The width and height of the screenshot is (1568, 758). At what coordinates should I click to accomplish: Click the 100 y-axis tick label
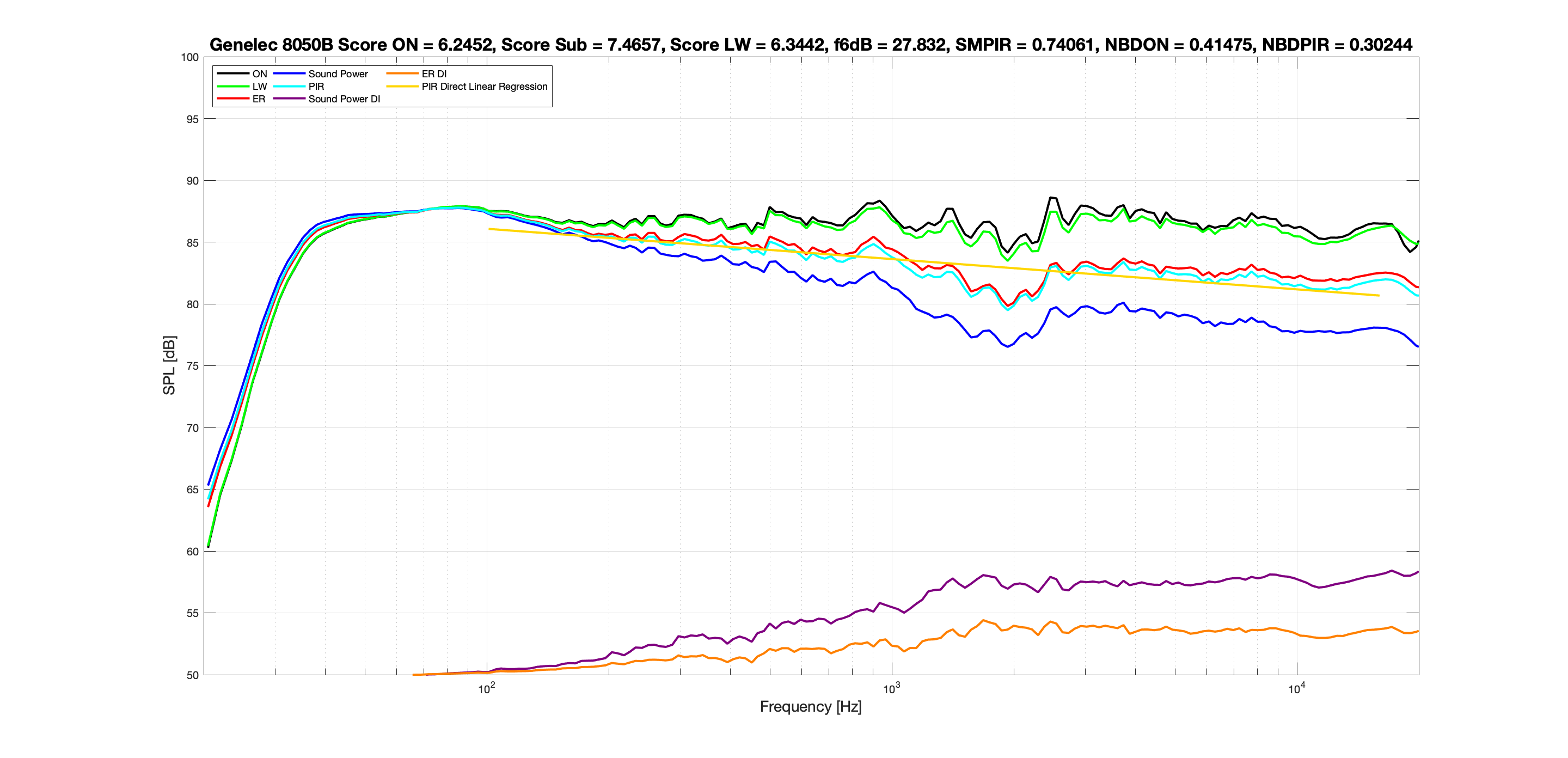190,57
